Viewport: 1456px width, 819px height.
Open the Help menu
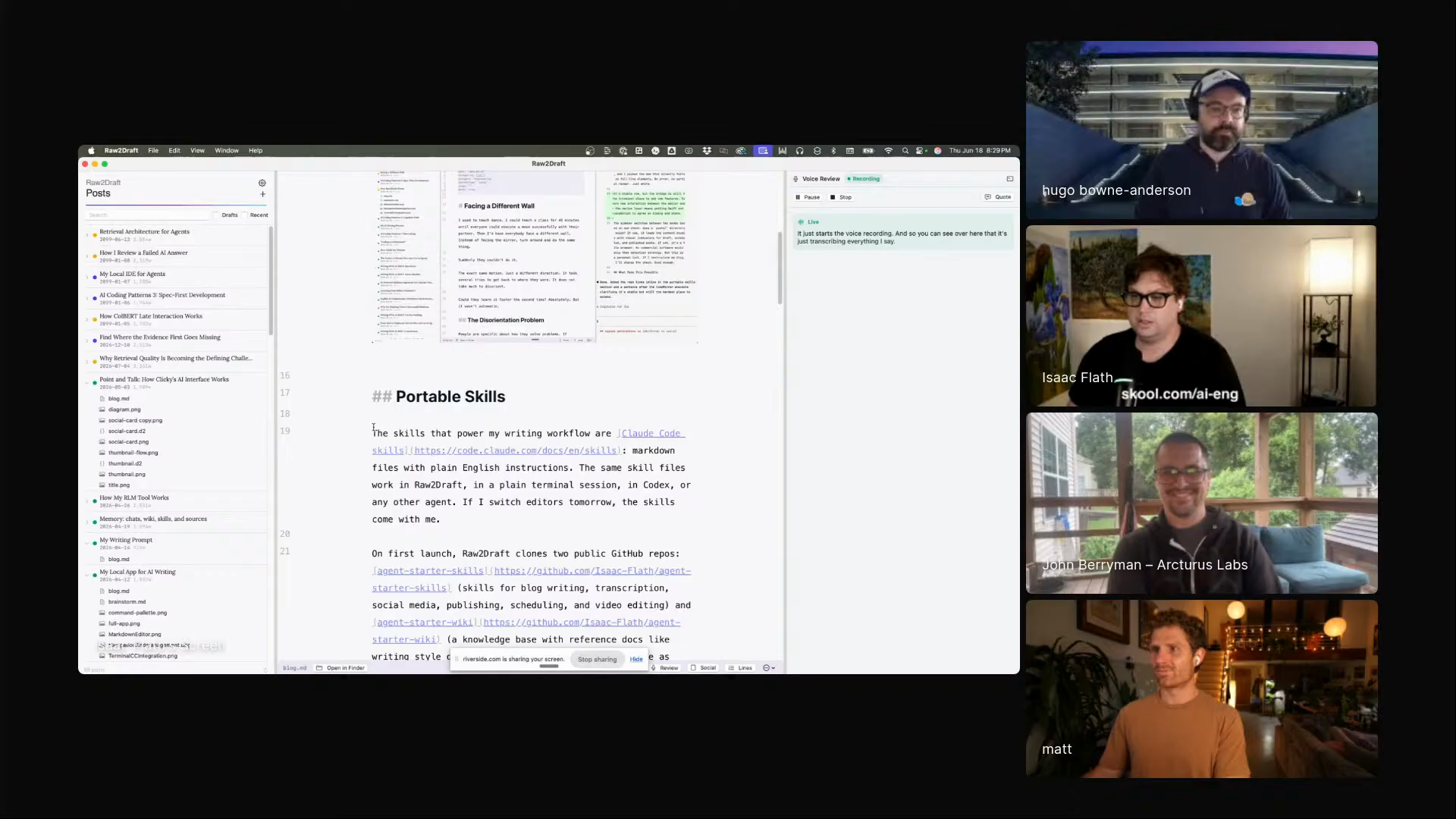pyautogui.click(x=256, y=151)
